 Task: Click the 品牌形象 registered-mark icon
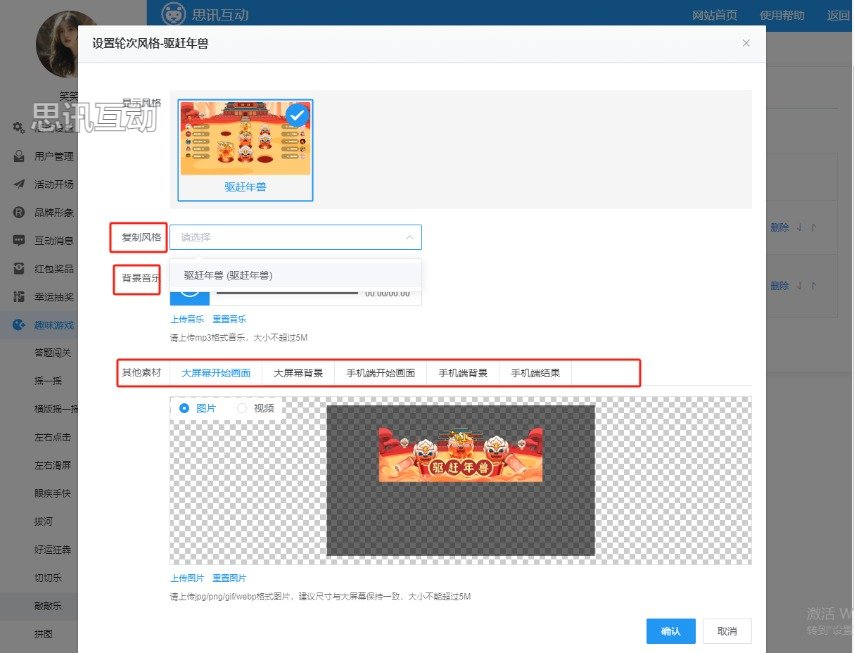(x=19, y=212)
